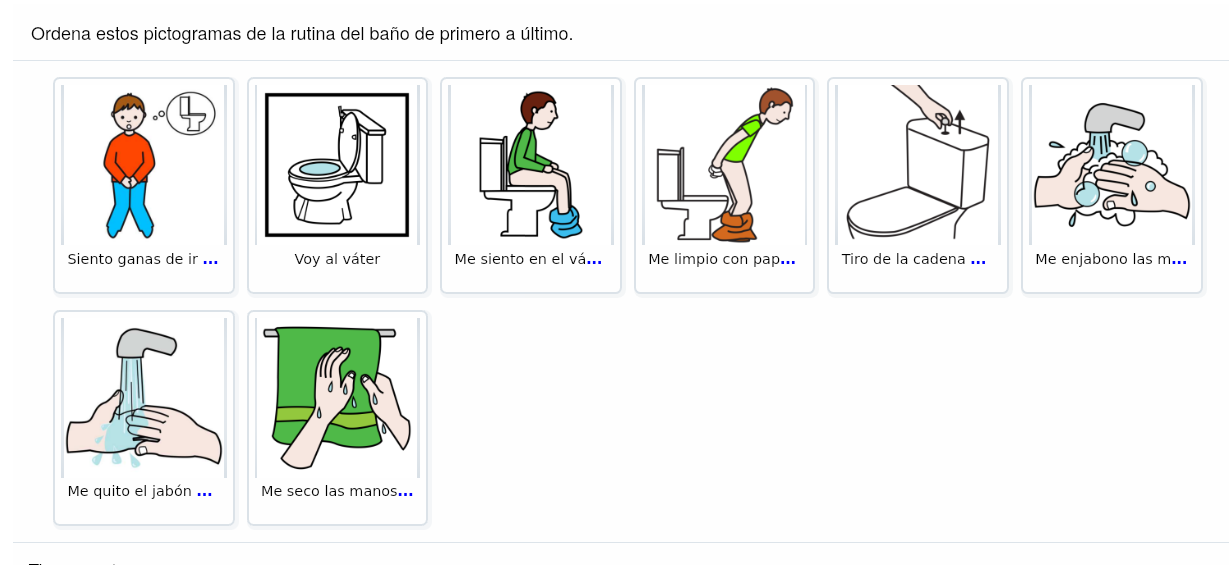Expand the ellipsis after "Me enjabono las m"
Image resolution: width=1229 pixels, height=565 pixels.
coord(1179,260)
